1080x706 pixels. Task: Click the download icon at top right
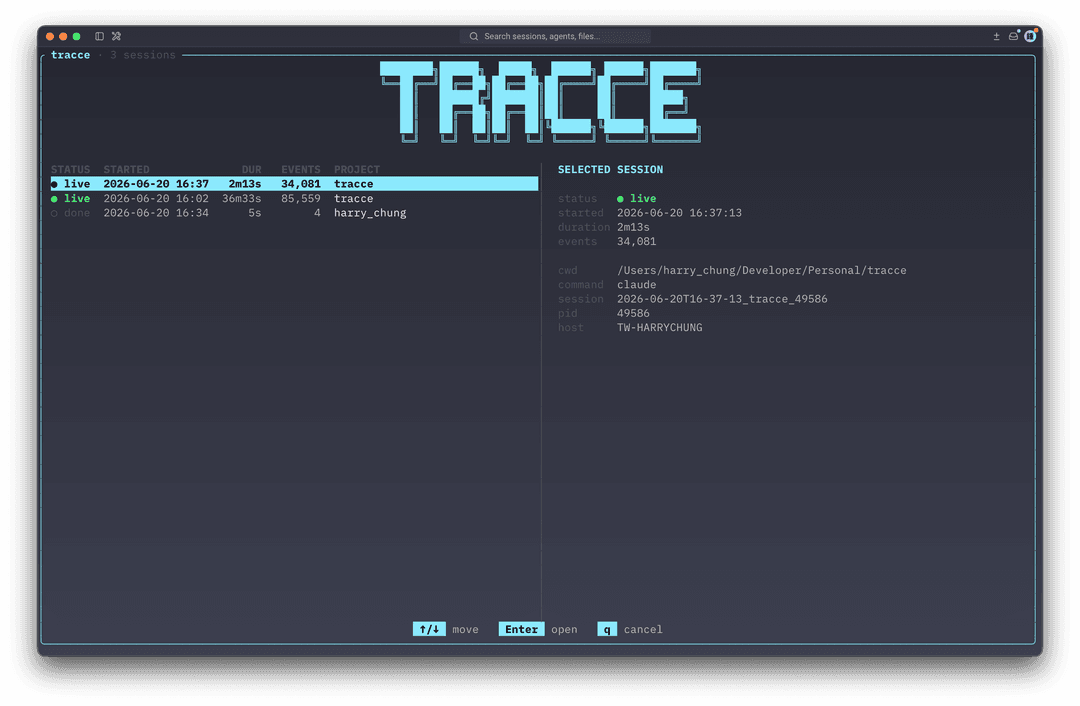click(x=996, y=37)
